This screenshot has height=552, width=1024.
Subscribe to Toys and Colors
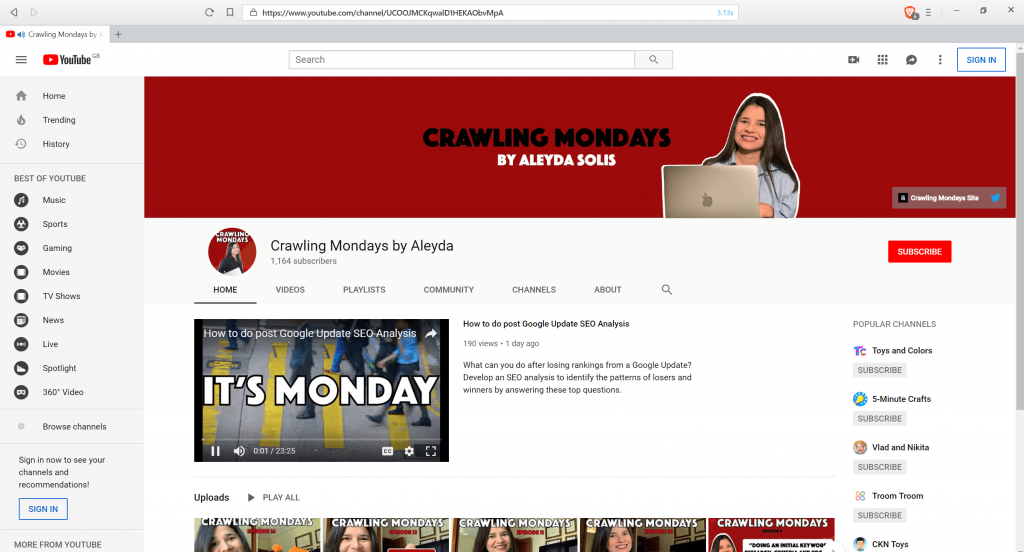[879, 370]
